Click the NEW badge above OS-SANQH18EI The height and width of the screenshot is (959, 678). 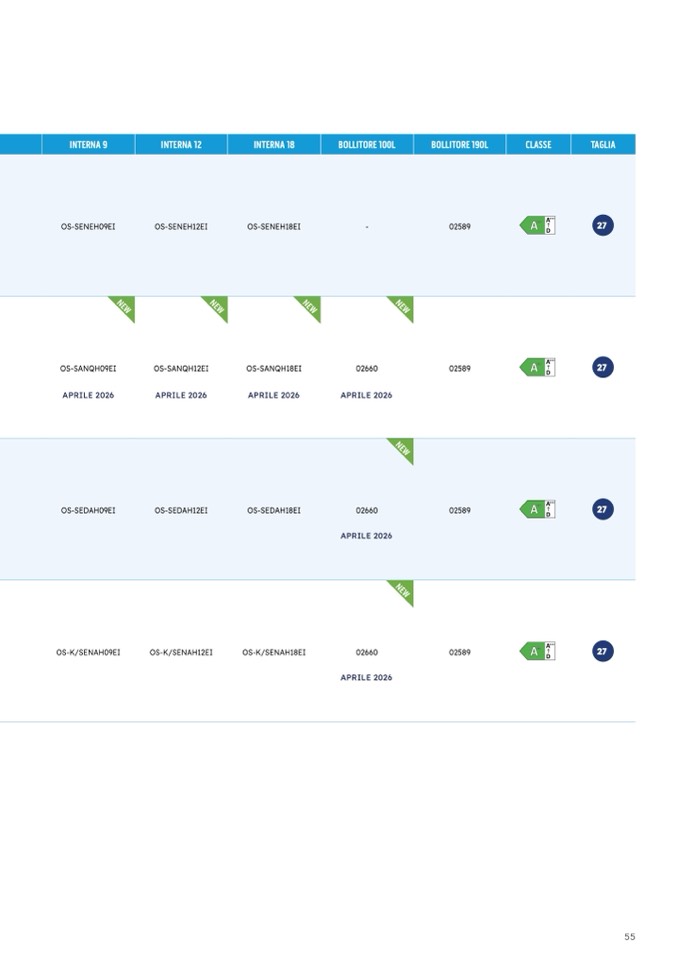click(x=310, y=306)
